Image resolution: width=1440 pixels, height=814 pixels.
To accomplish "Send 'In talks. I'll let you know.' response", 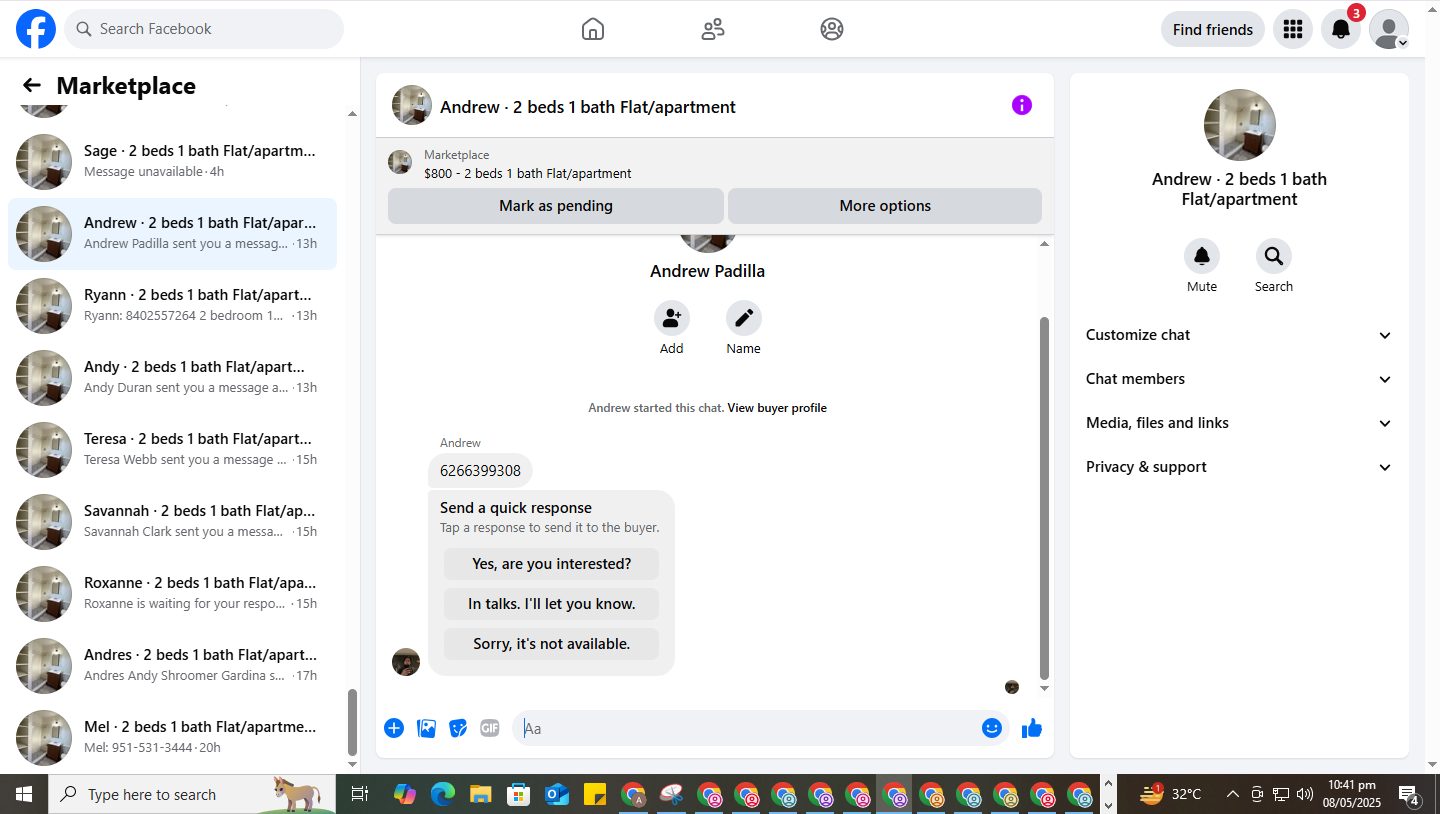I will pyautogui.click(x=551, y=604).
